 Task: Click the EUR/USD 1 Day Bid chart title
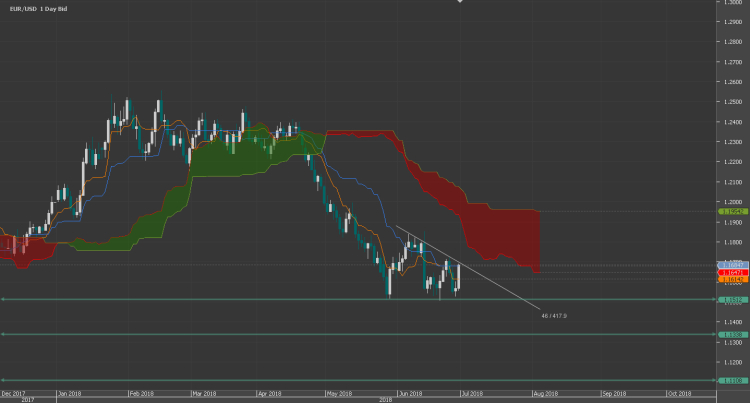point(38,9)
